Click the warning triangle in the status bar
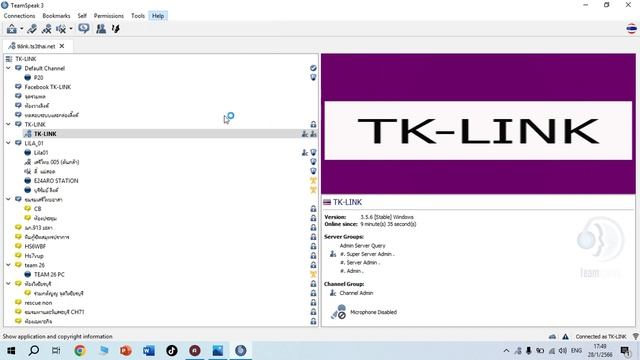This screenshot has height=360, width=640. tap(565, 337)
